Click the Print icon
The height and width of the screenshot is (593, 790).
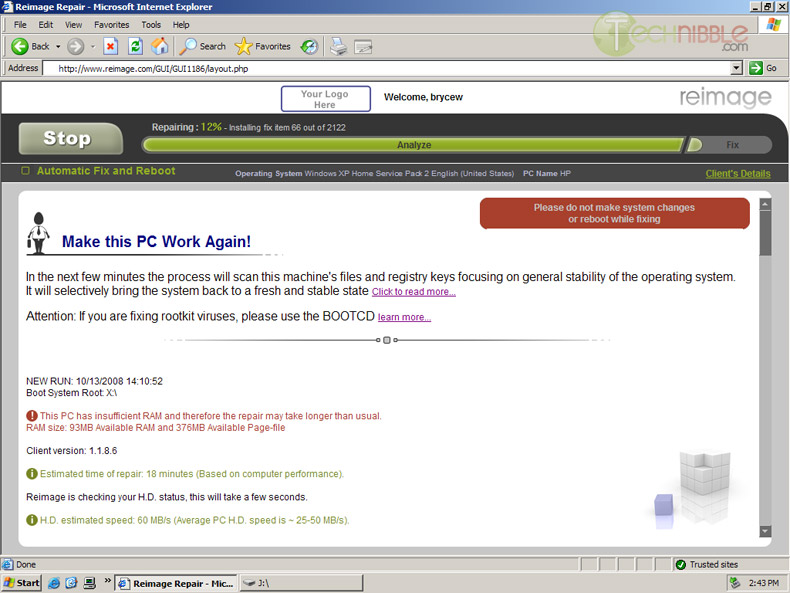click(339, 46)
